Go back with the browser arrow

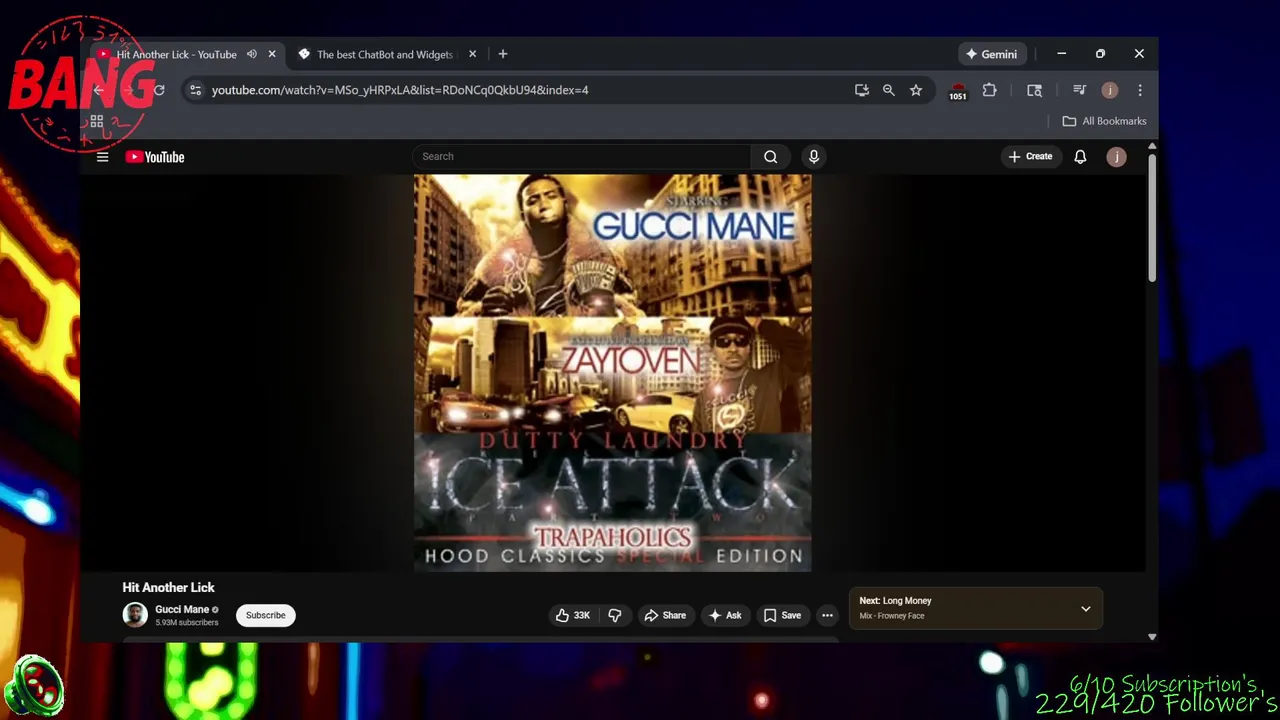pos(98,90)
